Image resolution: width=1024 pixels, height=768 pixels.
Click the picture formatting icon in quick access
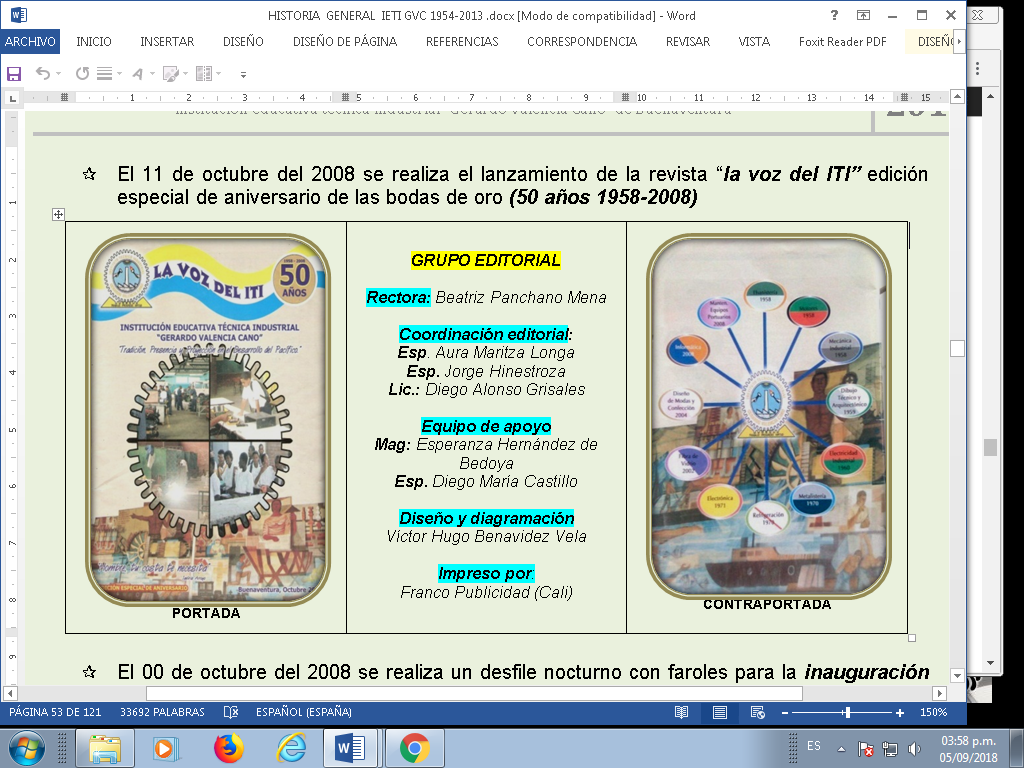point(170,74)
